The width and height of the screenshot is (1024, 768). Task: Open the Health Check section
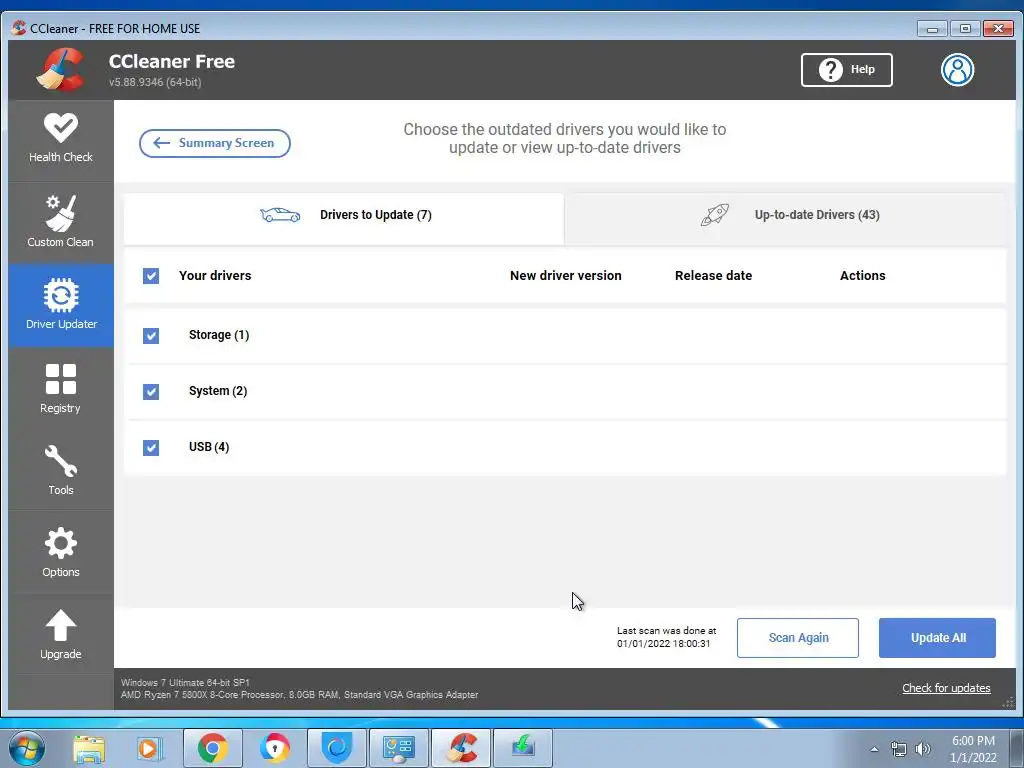(61, 138)
